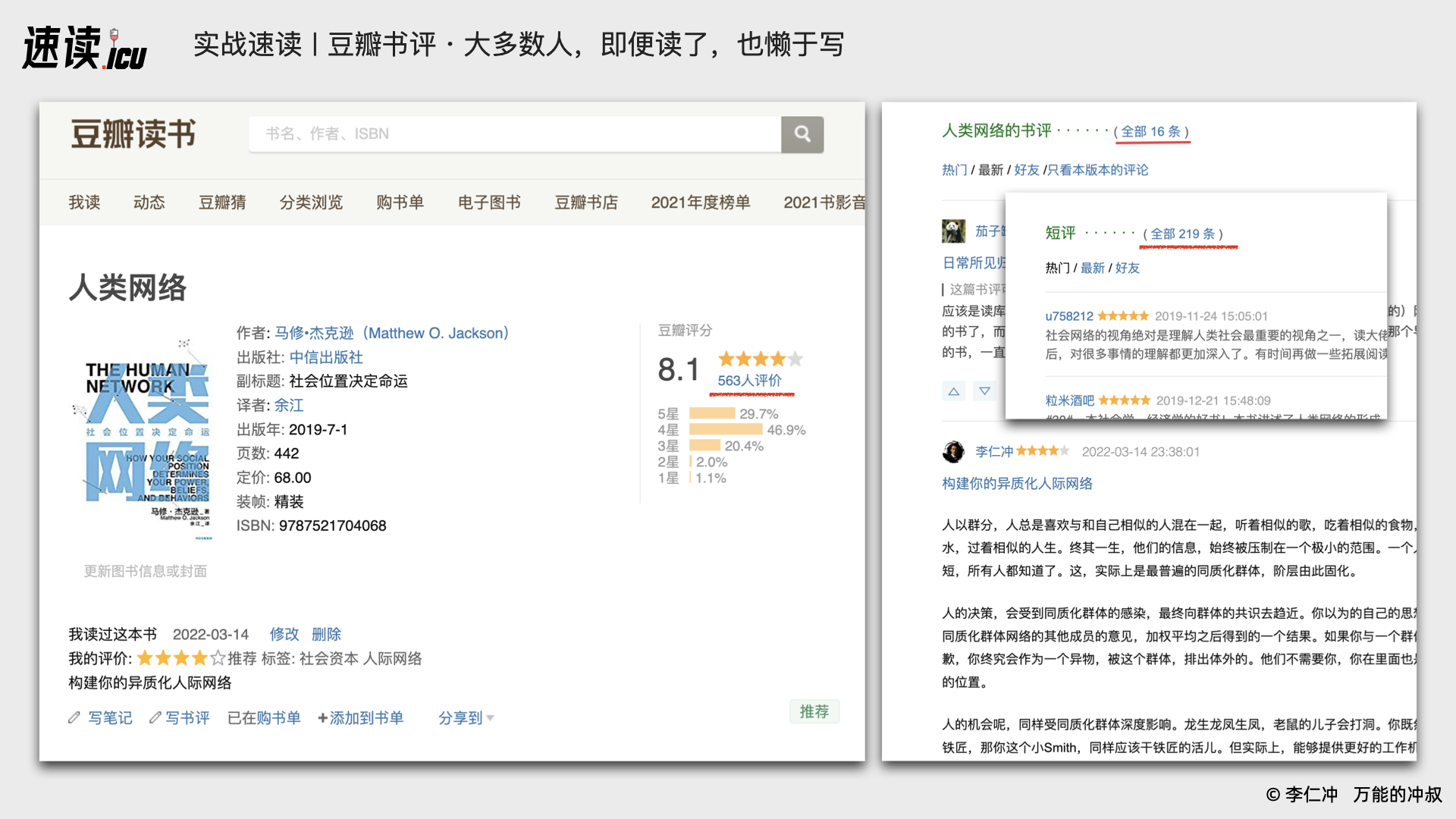Viewport: 1456px width, 819px height.
Task: Open 电子图书 in navigation
Action: click(489, 202)
